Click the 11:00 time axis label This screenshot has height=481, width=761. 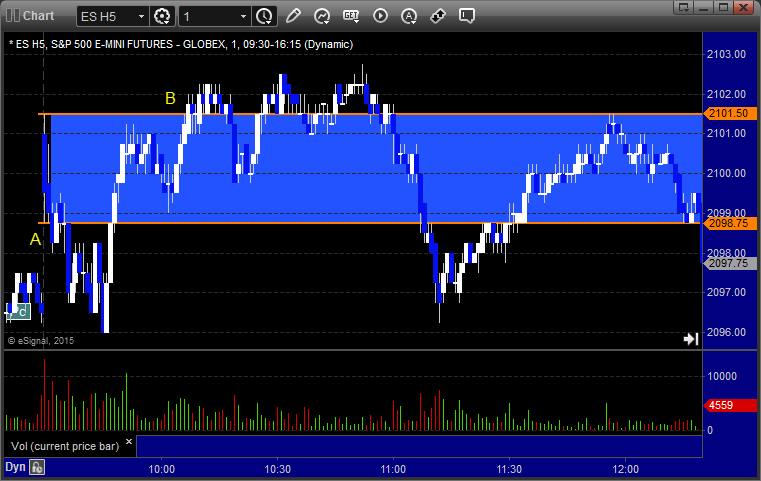click(x=393, y=469)
